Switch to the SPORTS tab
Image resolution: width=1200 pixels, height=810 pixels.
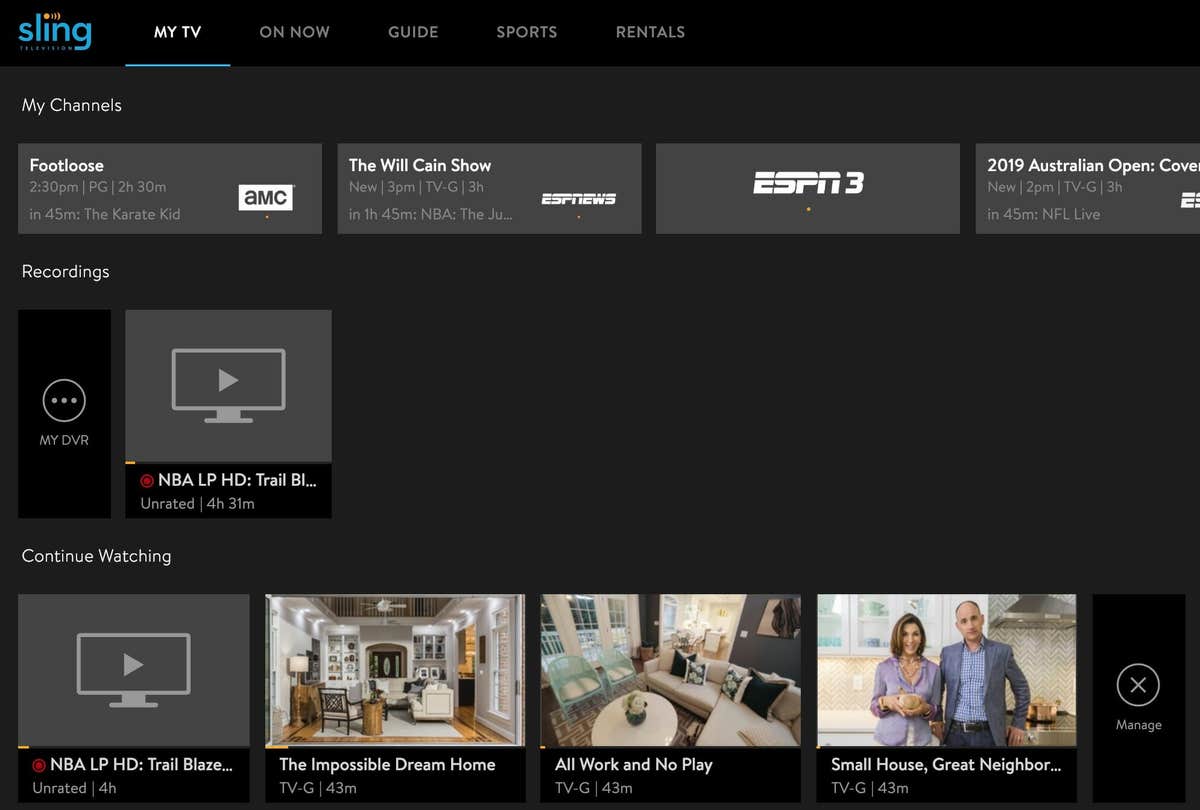(527, 31)
